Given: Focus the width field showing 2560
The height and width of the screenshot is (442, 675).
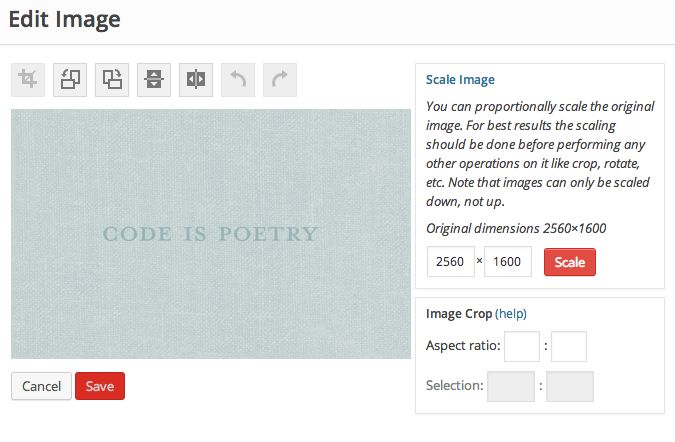Looking at the screenshot, I should 449,262.
